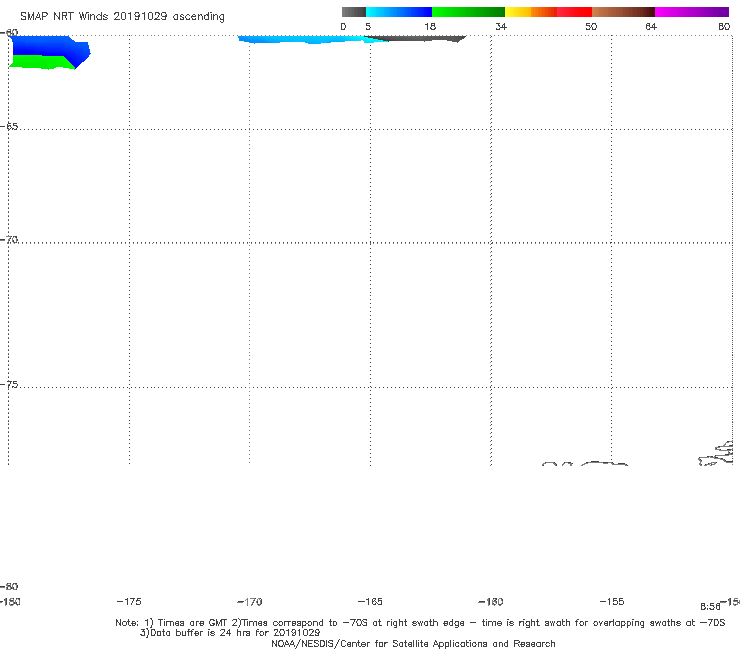Click the '8:56' swath time label
This screenshot has width=740, height=650.
pos(710,607)
